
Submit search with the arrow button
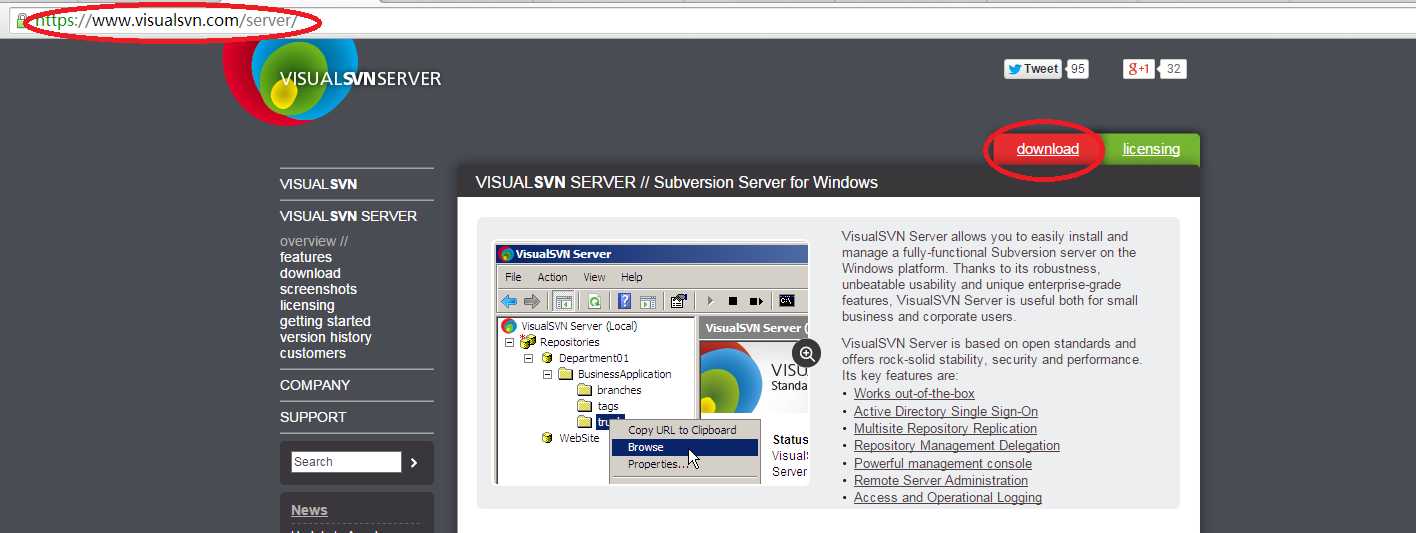[x=414, y=462]
